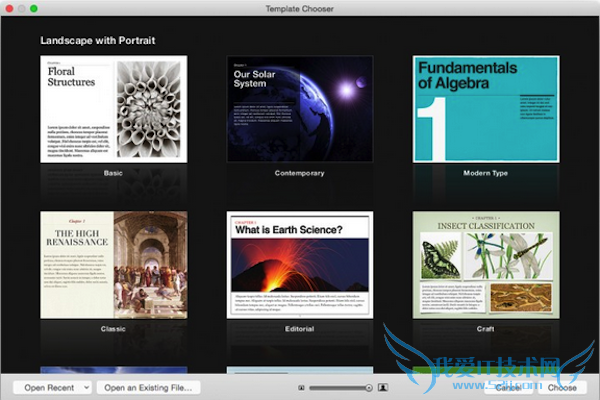
Task: Confirm with the Choose button
Action: pos(561,387)
